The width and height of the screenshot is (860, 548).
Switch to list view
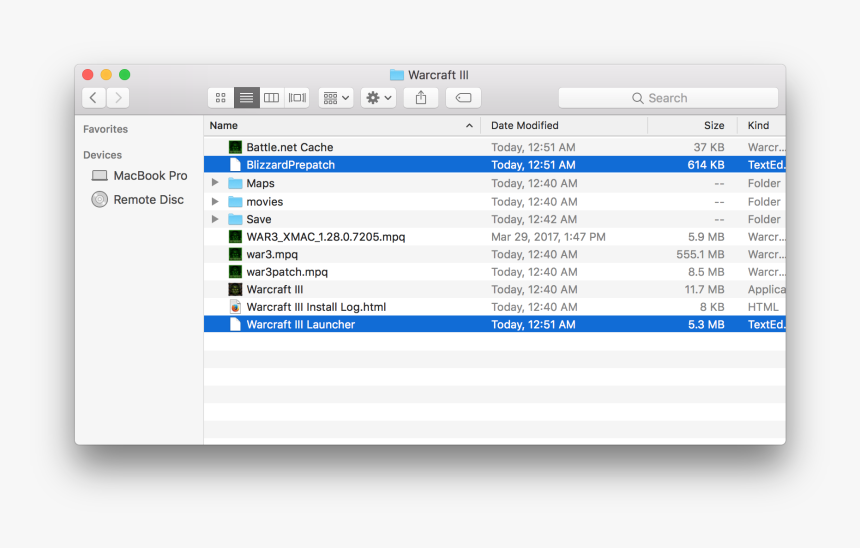(x=246, y=98)
